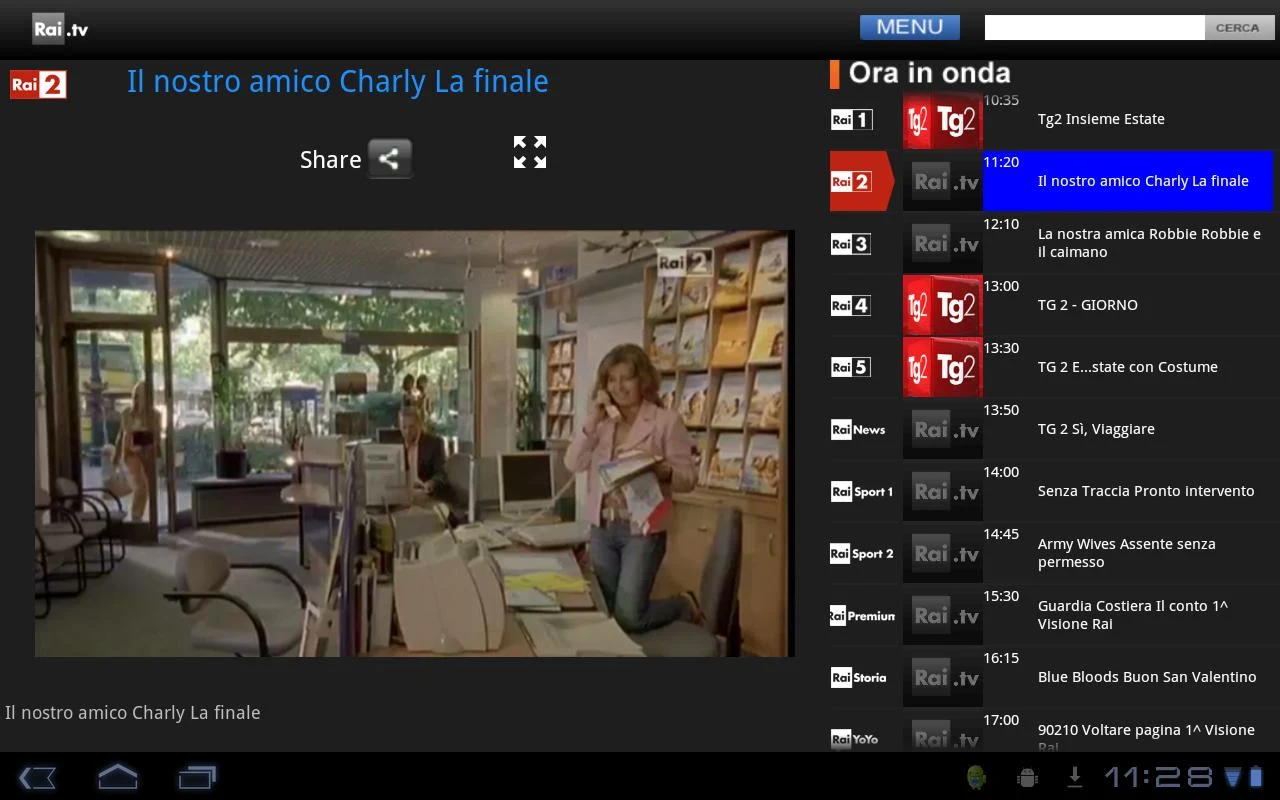Select the Rai 1 channel logo
The height and width of the screenshot is (800, 1280).
852,120
